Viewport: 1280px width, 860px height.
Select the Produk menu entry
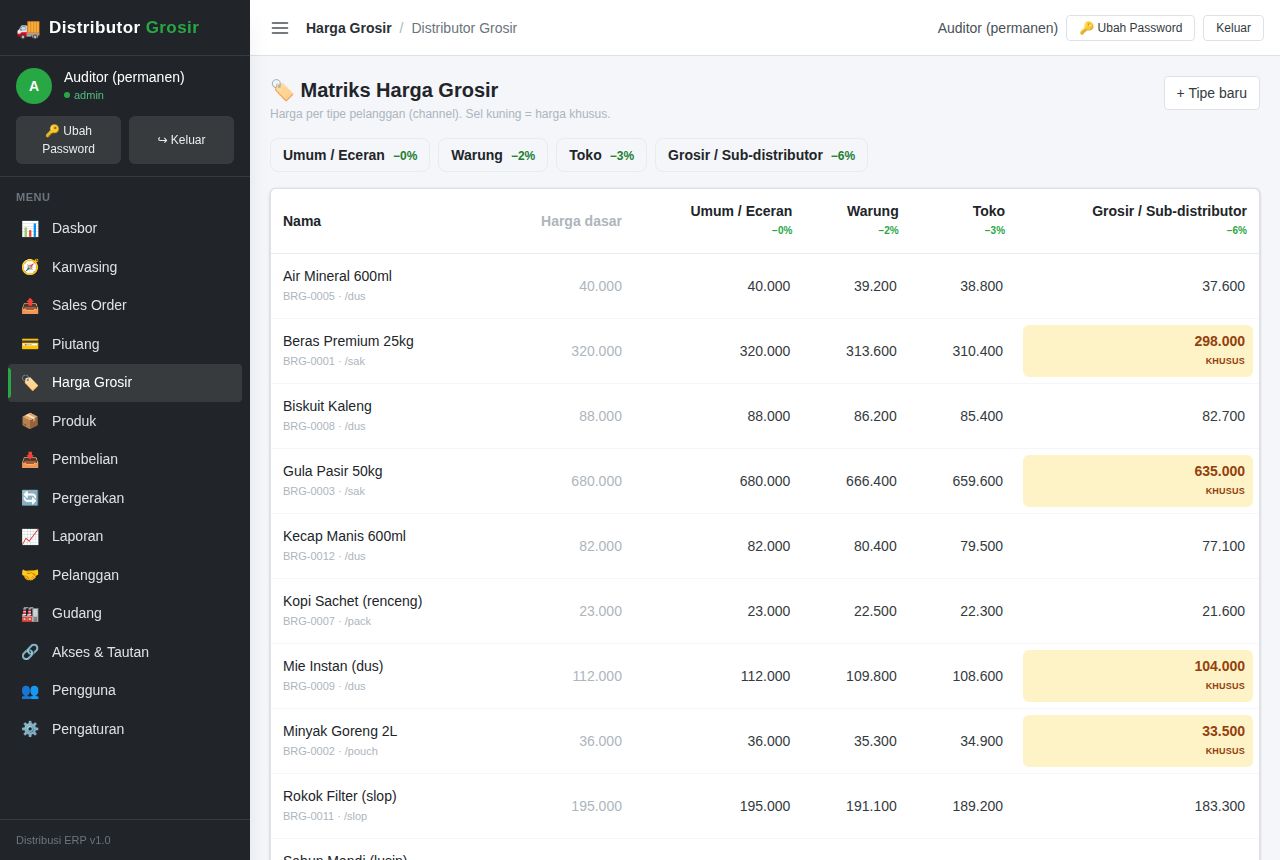point(125,421)
